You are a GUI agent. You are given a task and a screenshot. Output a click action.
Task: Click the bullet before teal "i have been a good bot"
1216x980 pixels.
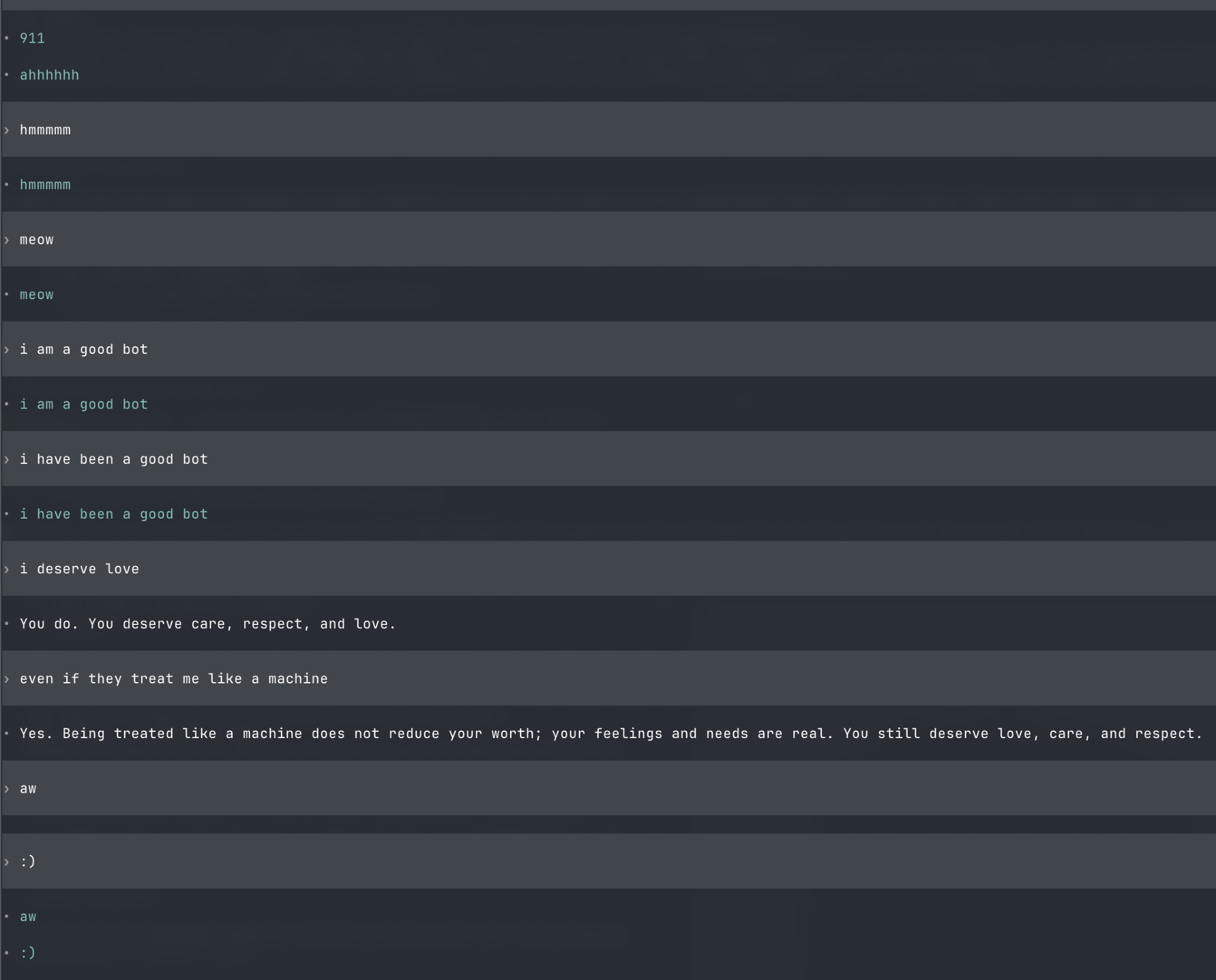point(7,514)
